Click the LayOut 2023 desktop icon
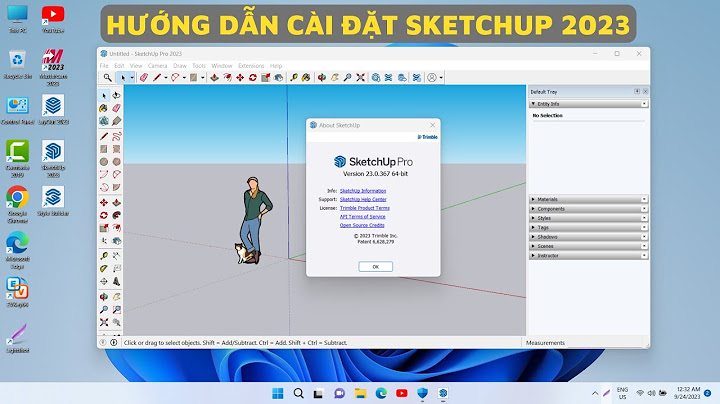The image size is (720, 404). coord(53,110)
